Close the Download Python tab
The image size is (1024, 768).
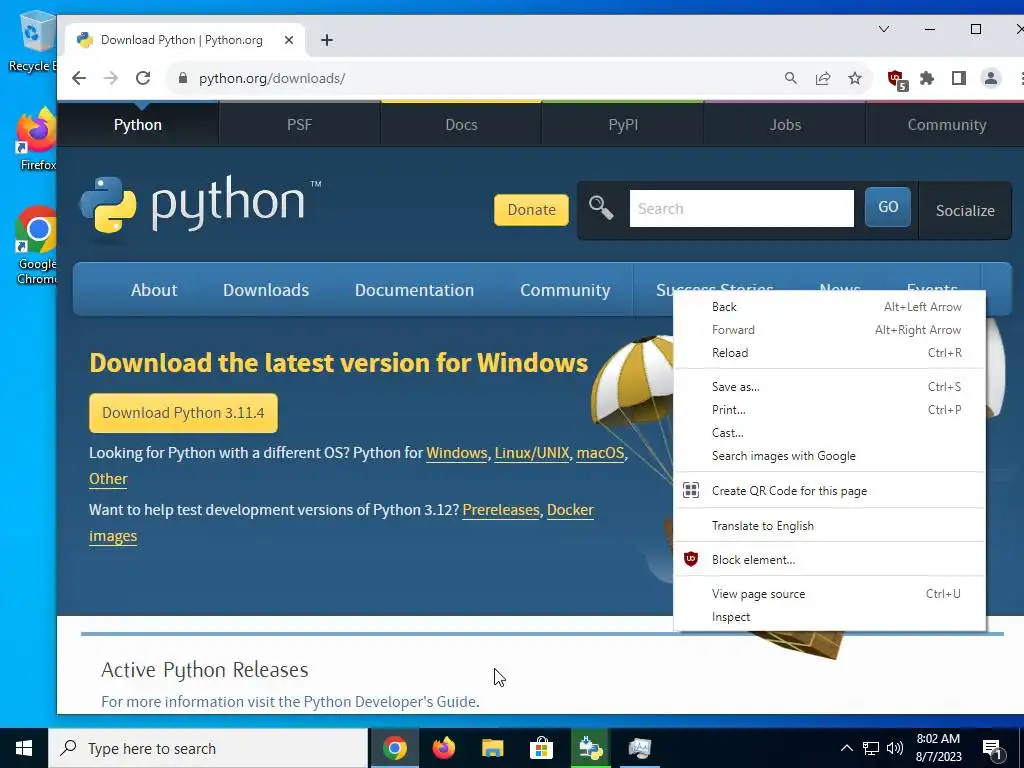[x=289, y=40]
